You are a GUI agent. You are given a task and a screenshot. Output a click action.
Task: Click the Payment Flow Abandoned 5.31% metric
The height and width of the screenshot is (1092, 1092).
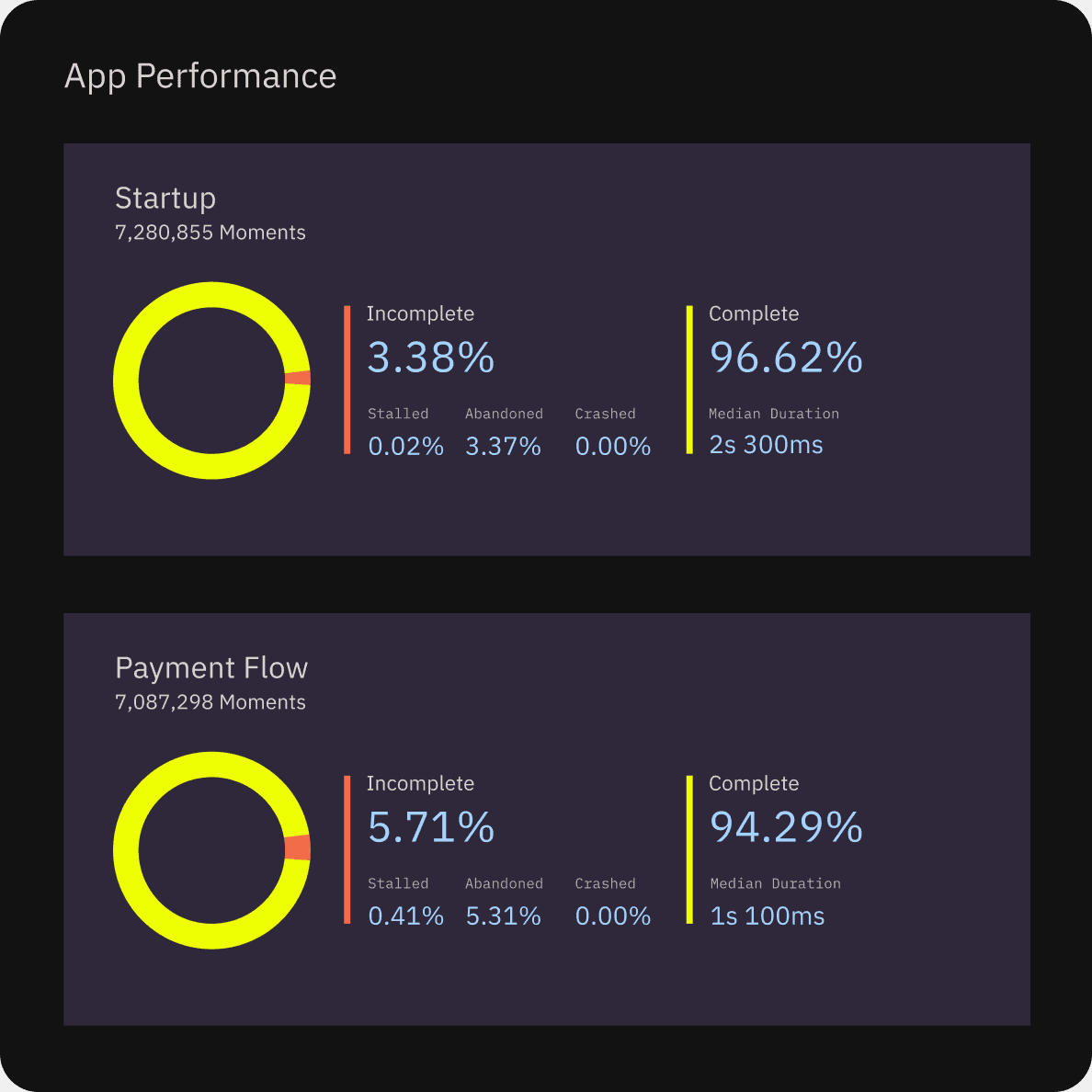503,916
